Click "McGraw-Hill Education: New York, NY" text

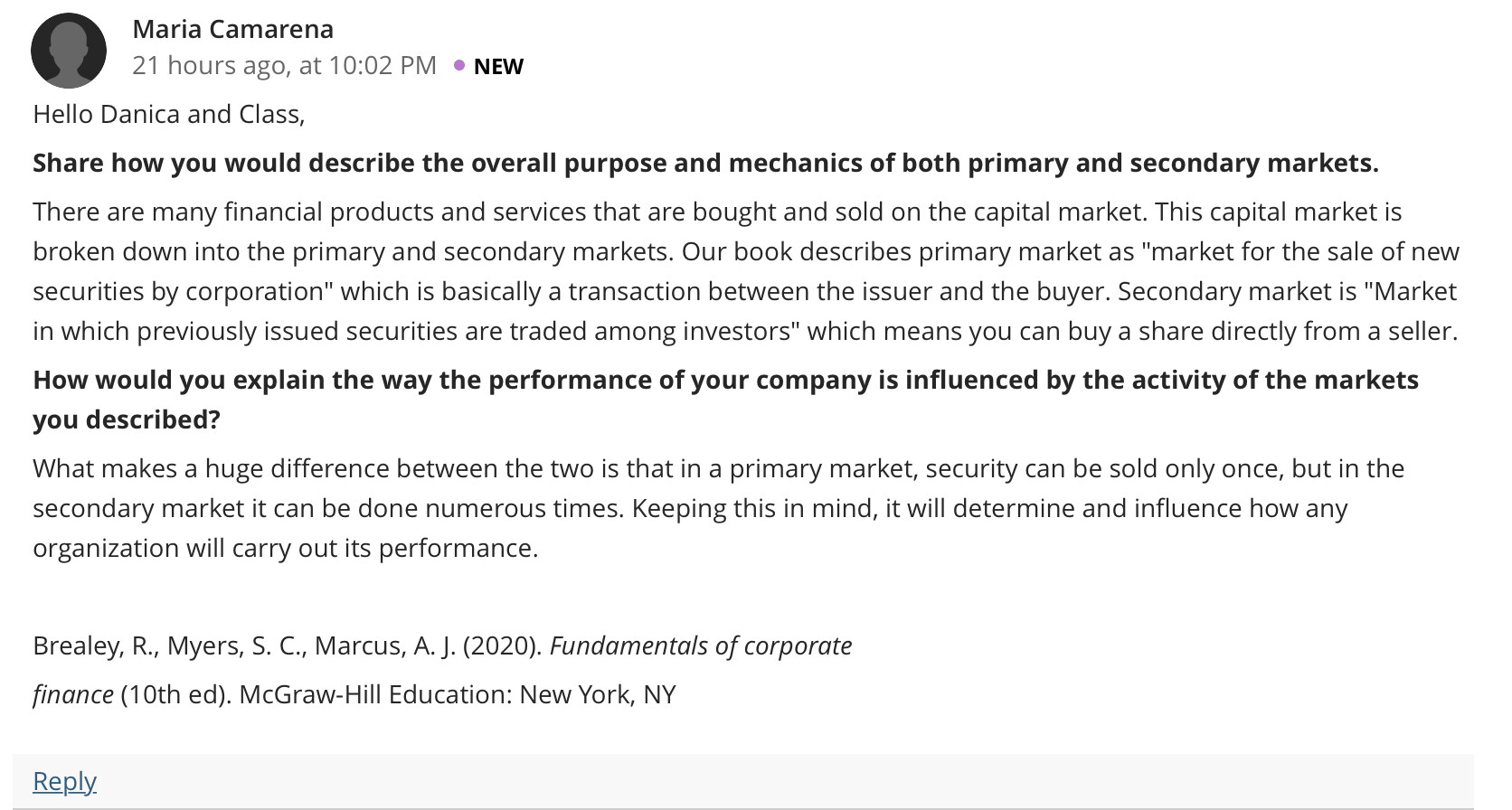pos(458,694)
